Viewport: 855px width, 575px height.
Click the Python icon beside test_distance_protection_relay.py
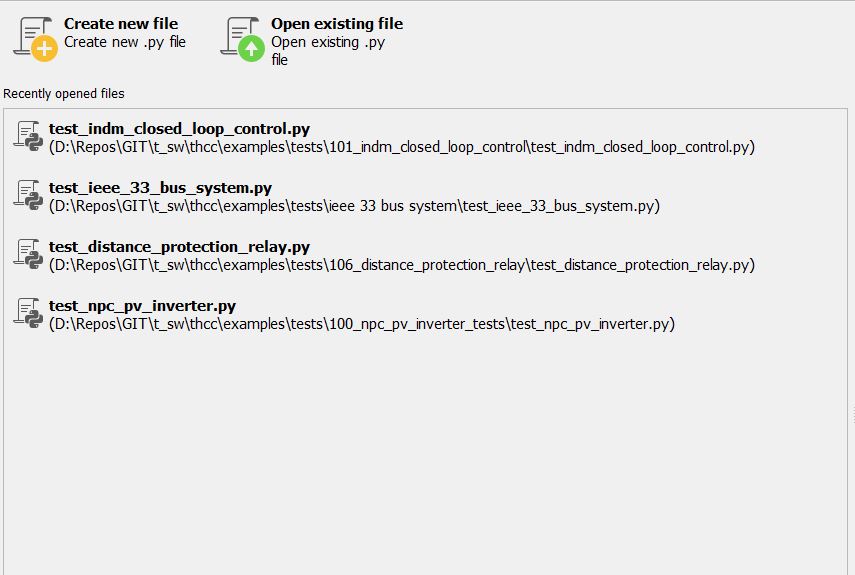[27, 253]
